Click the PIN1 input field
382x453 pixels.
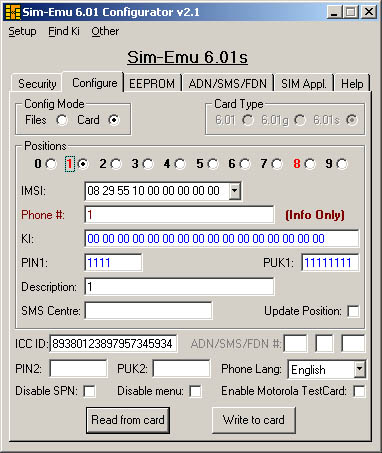pos(113,263)
